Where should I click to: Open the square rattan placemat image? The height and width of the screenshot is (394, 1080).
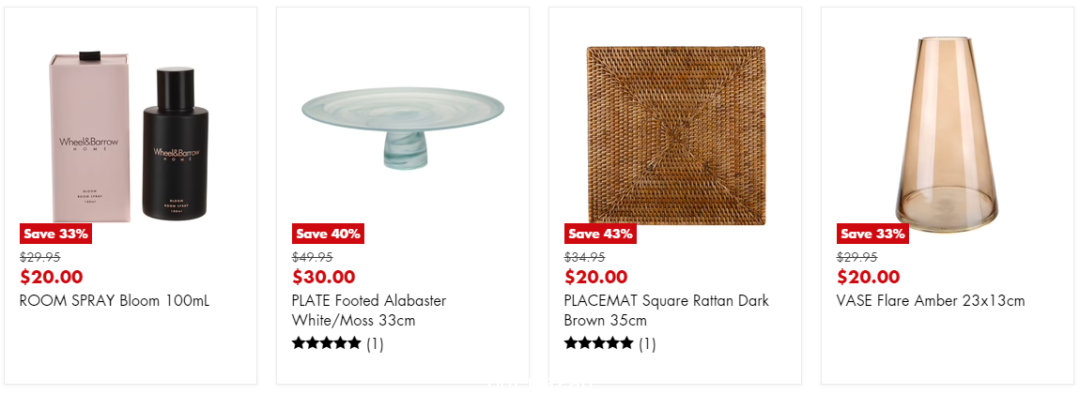(676, 136)
